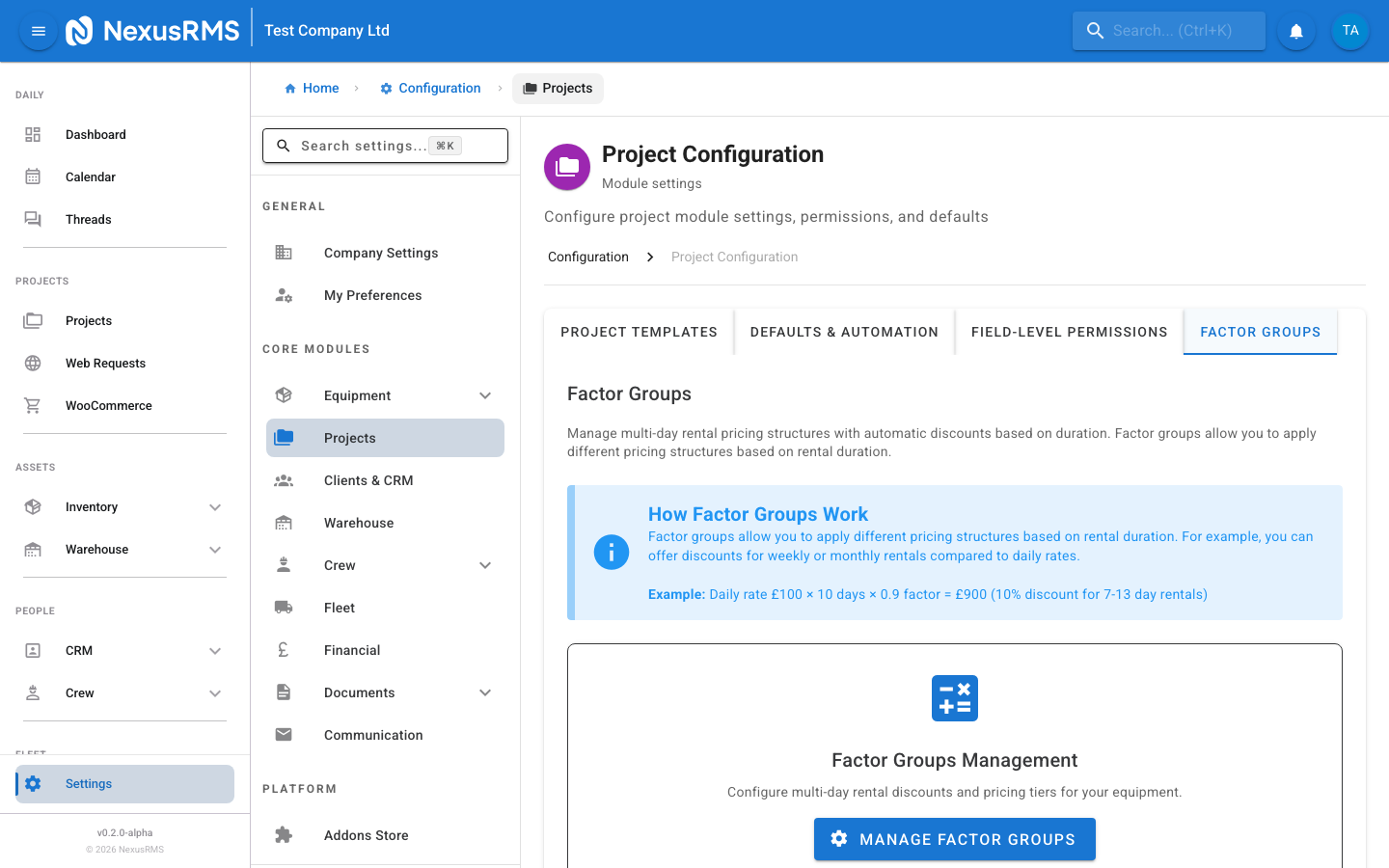Expand the Documents settings section
Screen dimensions: 1389x868
(x=485, y=692)
